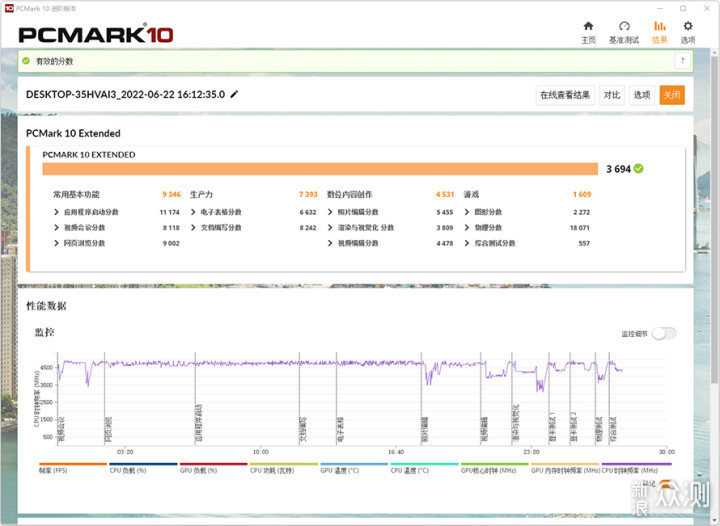
Task: Select the GPU 内存时钟频率 legend swatch
Action: pos(565,464)
